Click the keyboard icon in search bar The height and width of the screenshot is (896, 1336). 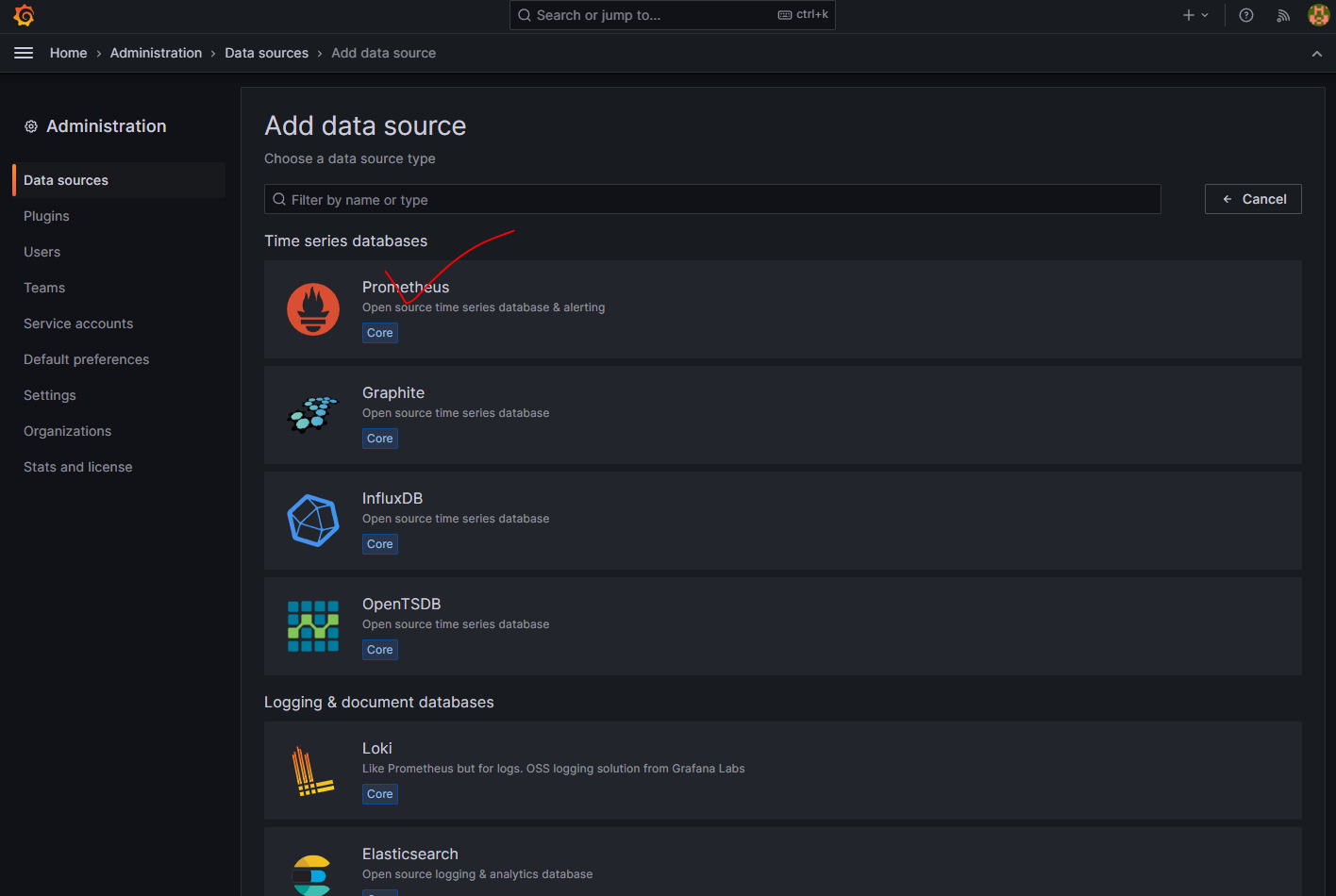(785, 15)
